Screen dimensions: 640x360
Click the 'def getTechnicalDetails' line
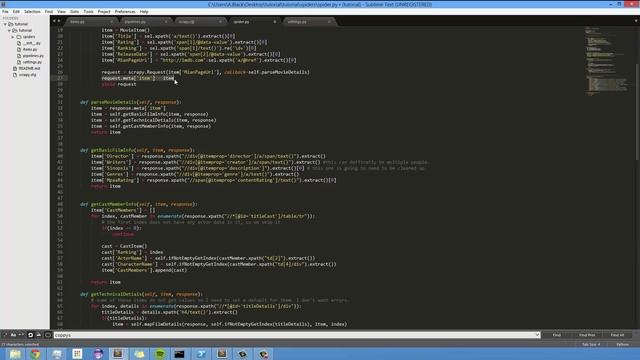pos(141,294)
